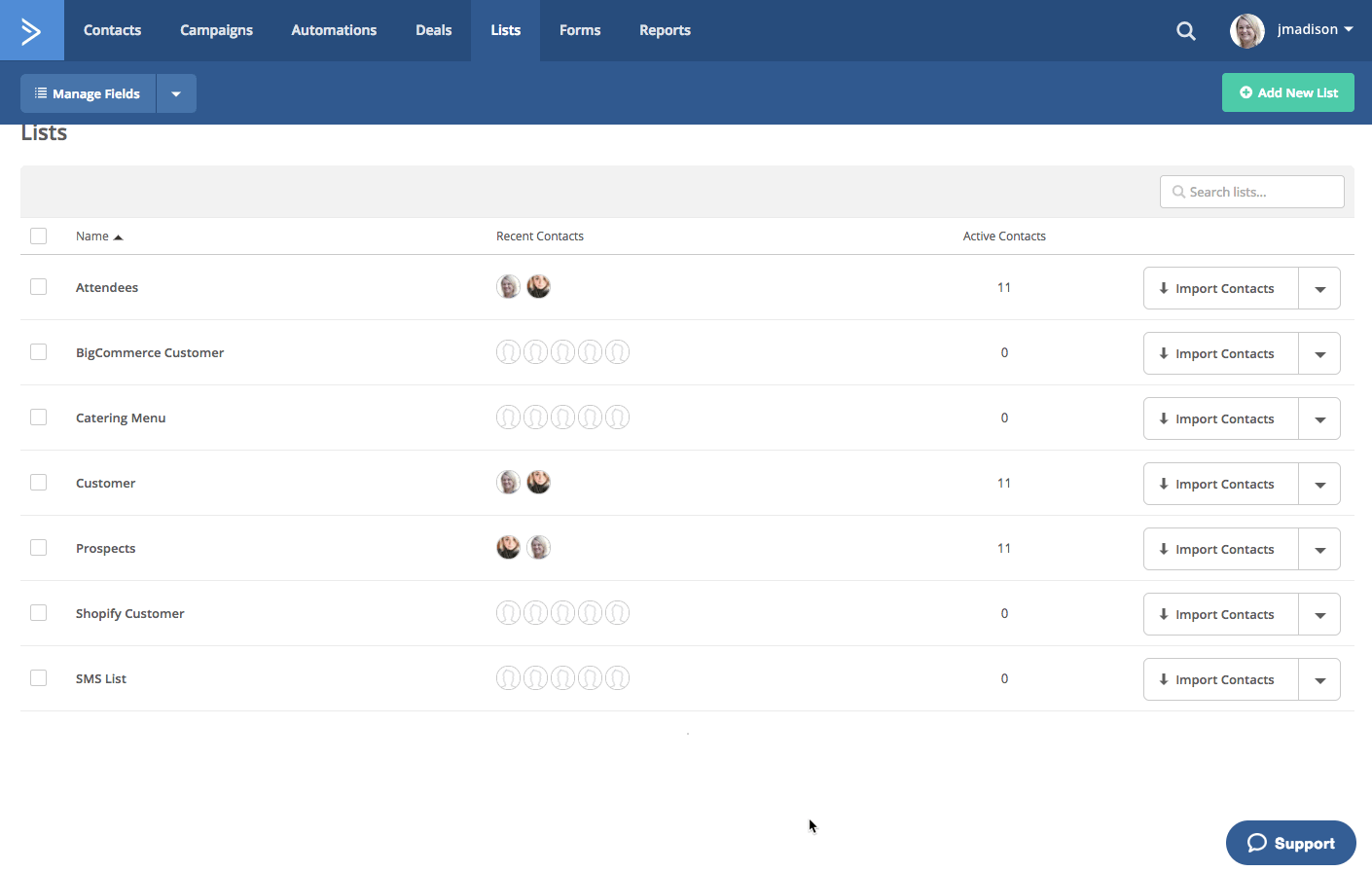Check the Shopify Customer list checkbox
Screen dimensions: 1372x872
(x=38, y=612)
